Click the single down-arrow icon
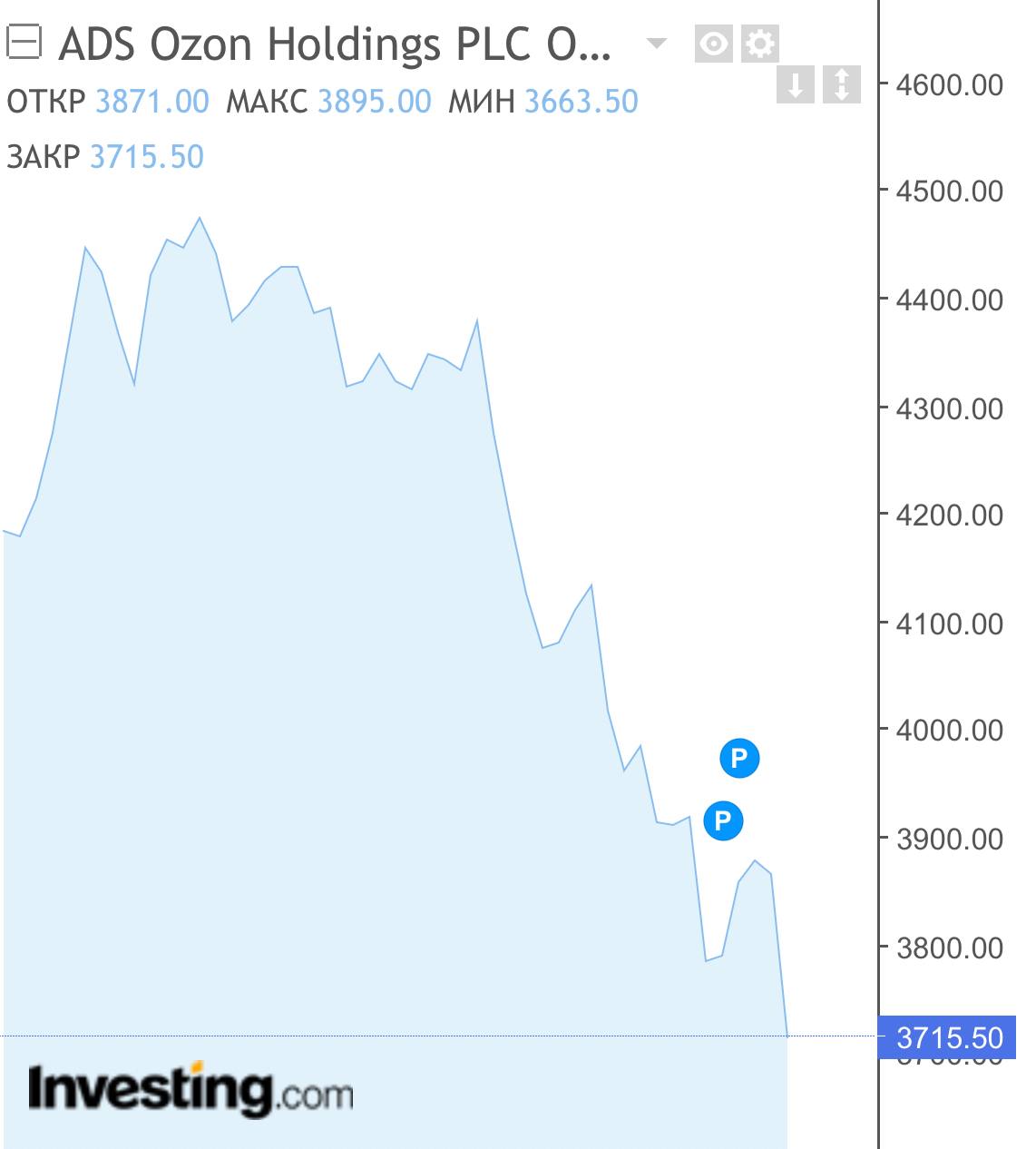This screenshot has height=1149, width=1036. coord(796,84)
